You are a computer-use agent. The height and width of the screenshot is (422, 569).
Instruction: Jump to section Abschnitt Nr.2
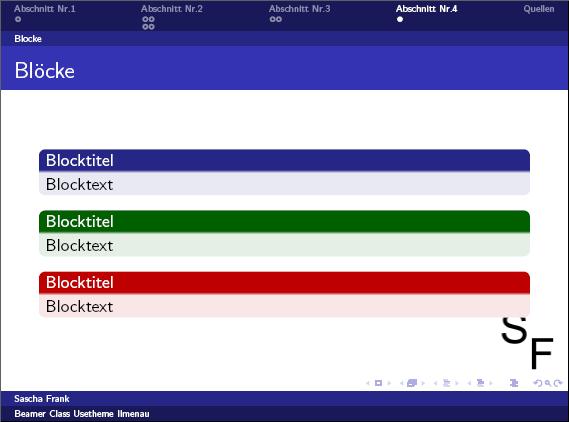(172, 9)
